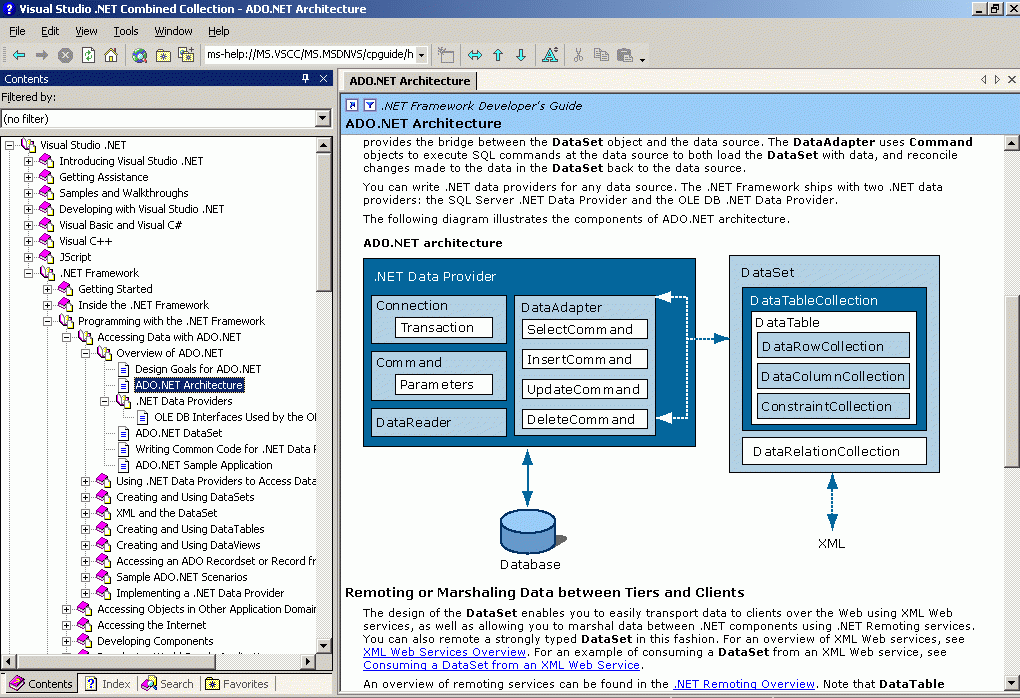Click the Contents tree scroll-up arrow
1020x698 pixels.
point(323,144)
